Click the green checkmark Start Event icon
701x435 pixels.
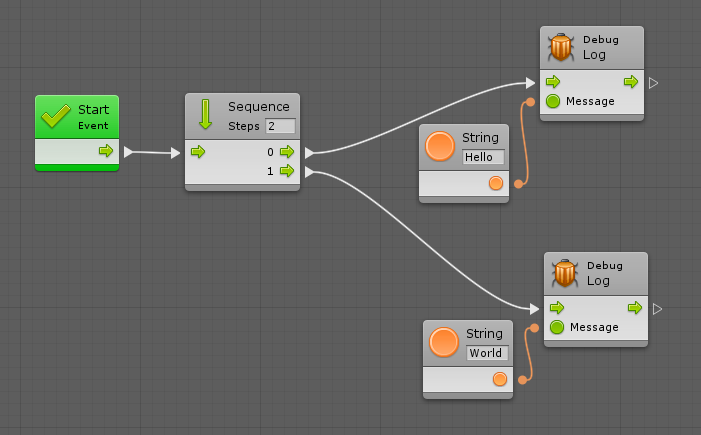point(54,117)
